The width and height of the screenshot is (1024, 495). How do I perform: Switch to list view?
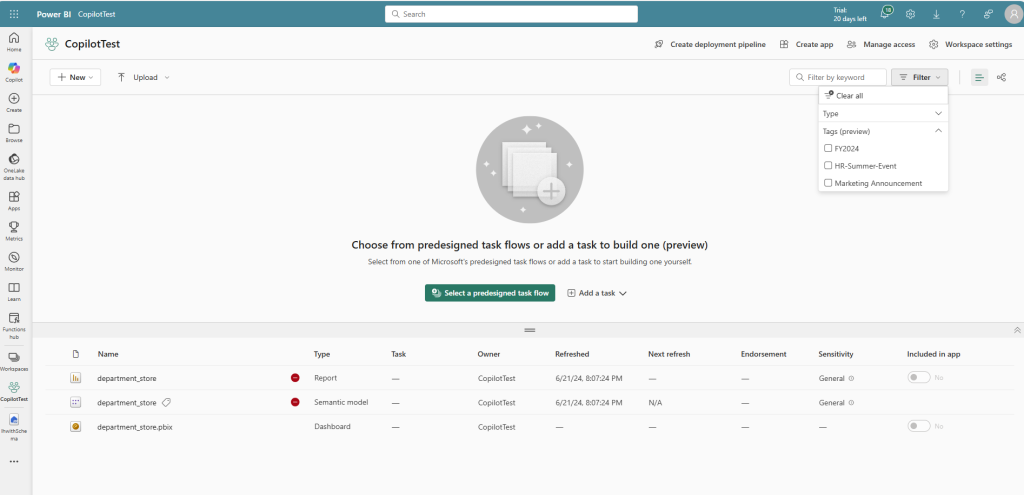[x=979, y=77]
